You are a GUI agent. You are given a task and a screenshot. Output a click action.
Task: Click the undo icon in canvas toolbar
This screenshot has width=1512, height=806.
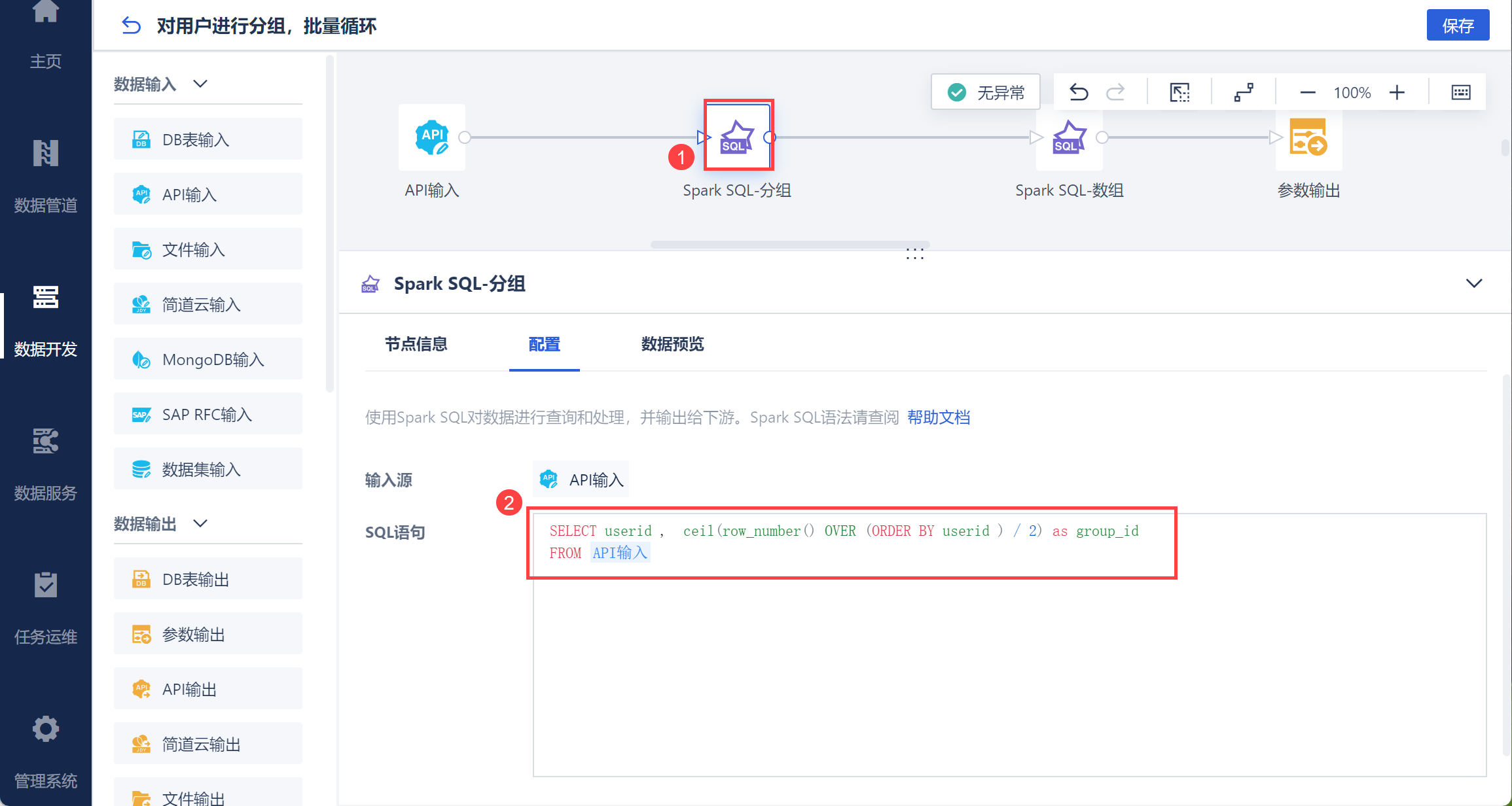[1078, 92]
